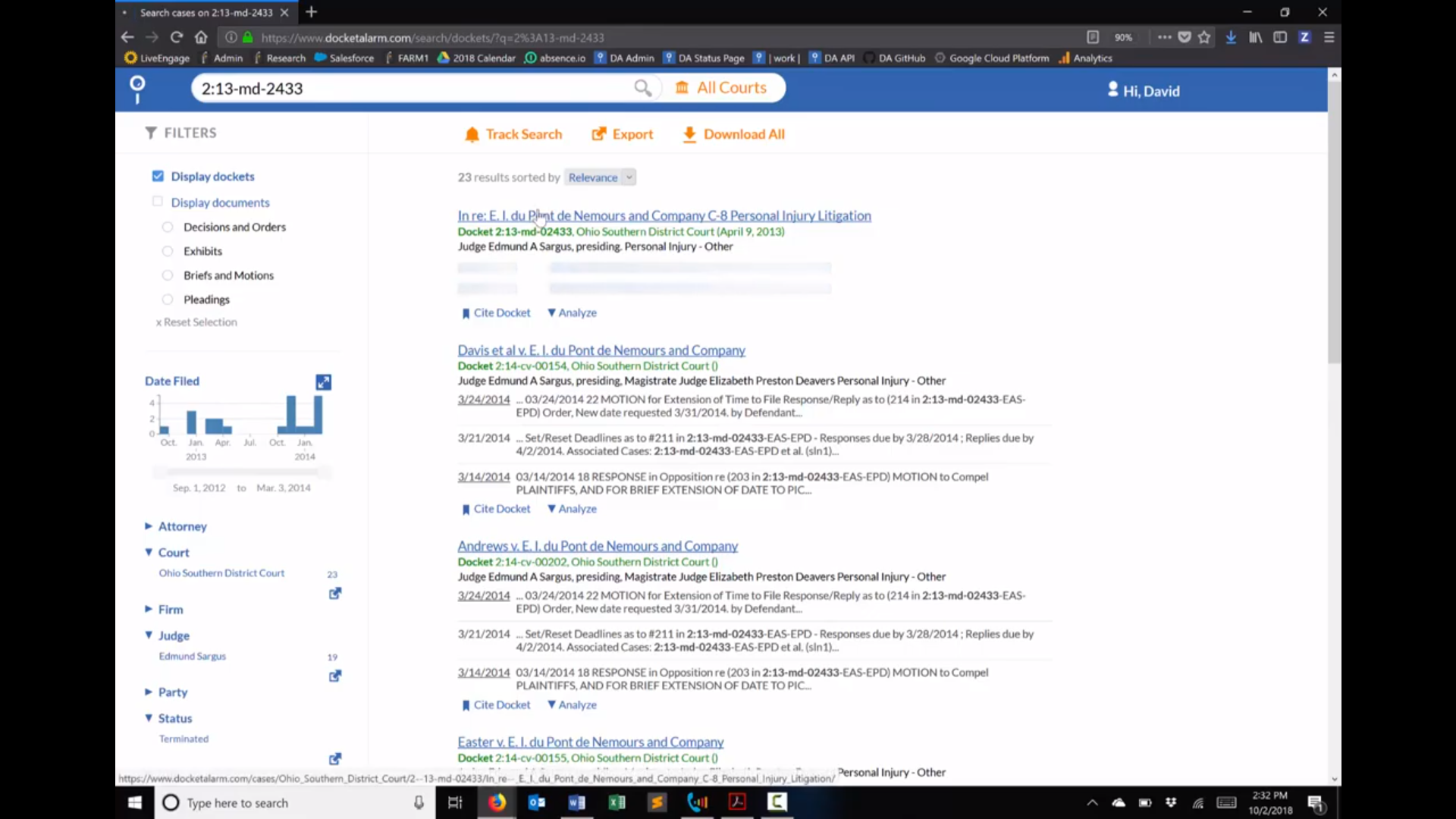Viewport: 1456px width, 819px height.
Task: Click the search magnifier icon
Action: pyautogui.click(x=642, y=88)
